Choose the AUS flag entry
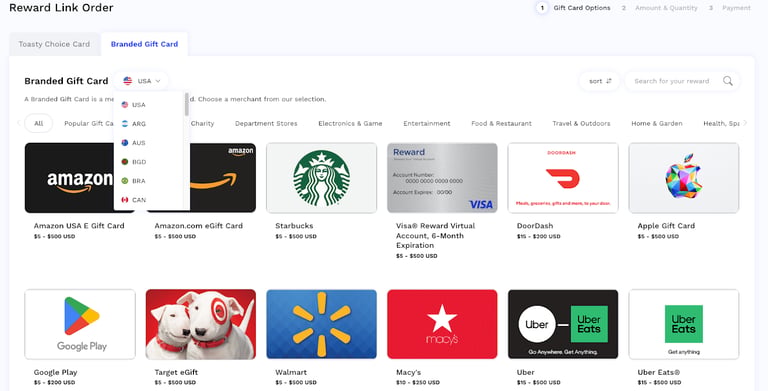The image size is (768, 391). (x=133, y=143)
